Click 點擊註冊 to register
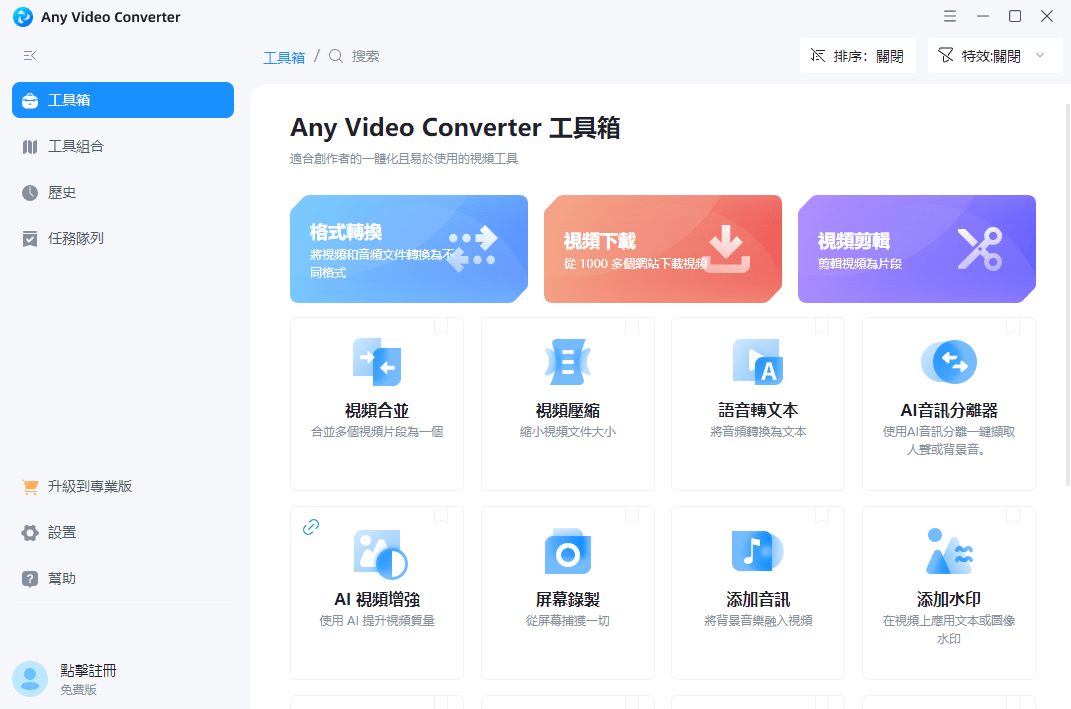Screen dimensions: 1071x709 point(88,671)
